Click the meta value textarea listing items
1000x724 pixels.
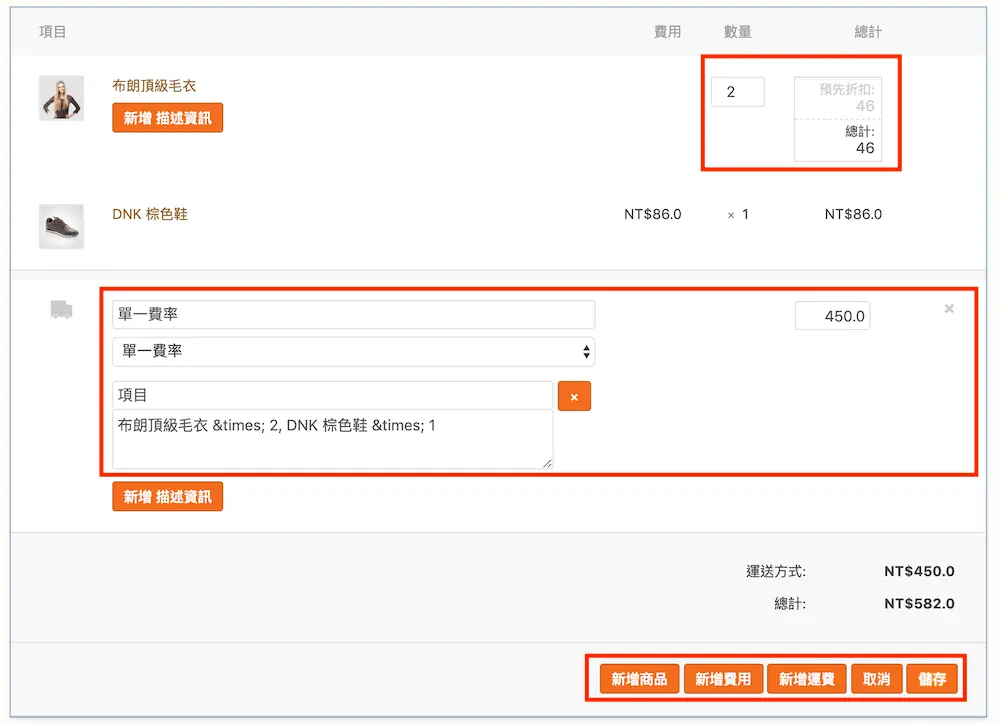pyautogui.click(x=332, y=440)
